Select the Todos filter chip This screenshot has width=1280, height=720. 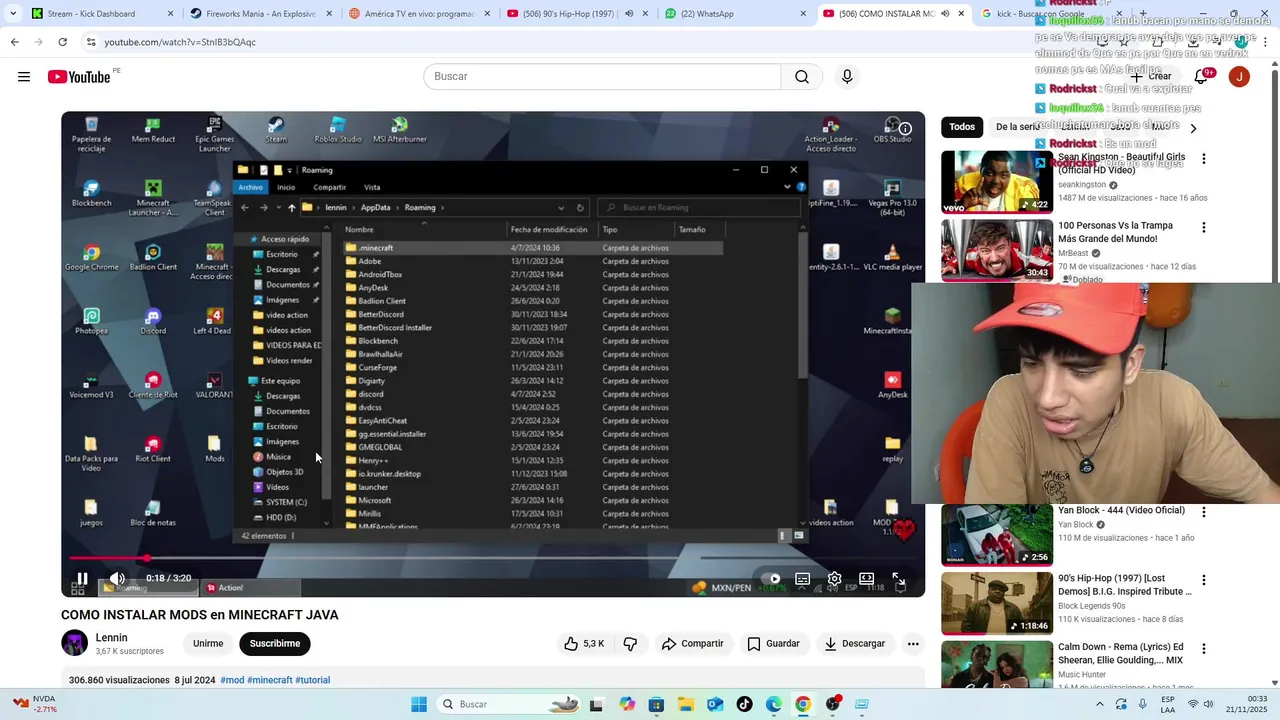[x=962, y=127]
